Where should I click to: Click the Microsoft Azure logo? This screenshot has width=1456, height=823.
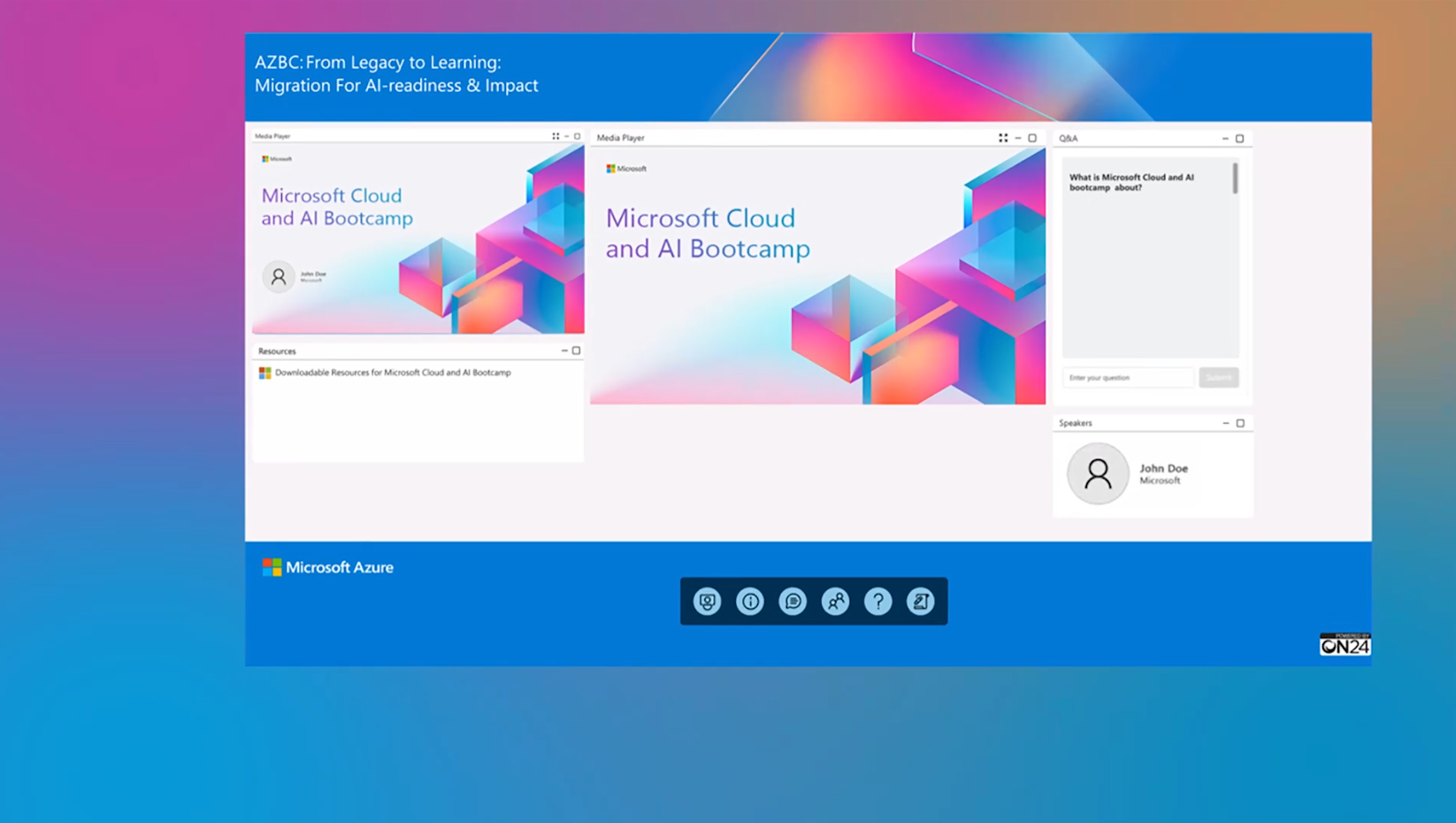pos(327,567)
